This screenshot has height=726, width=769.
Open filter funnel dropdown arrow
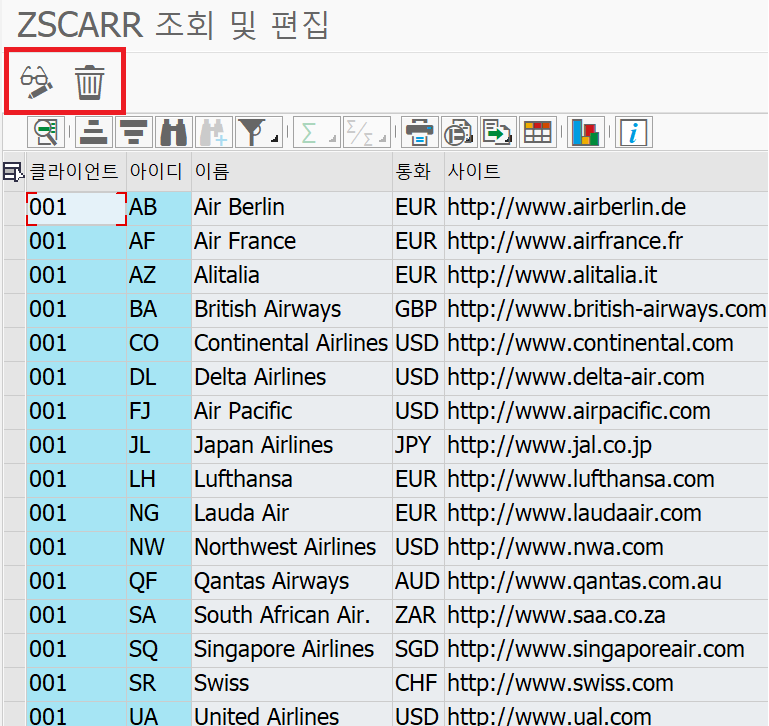(276, 139)
